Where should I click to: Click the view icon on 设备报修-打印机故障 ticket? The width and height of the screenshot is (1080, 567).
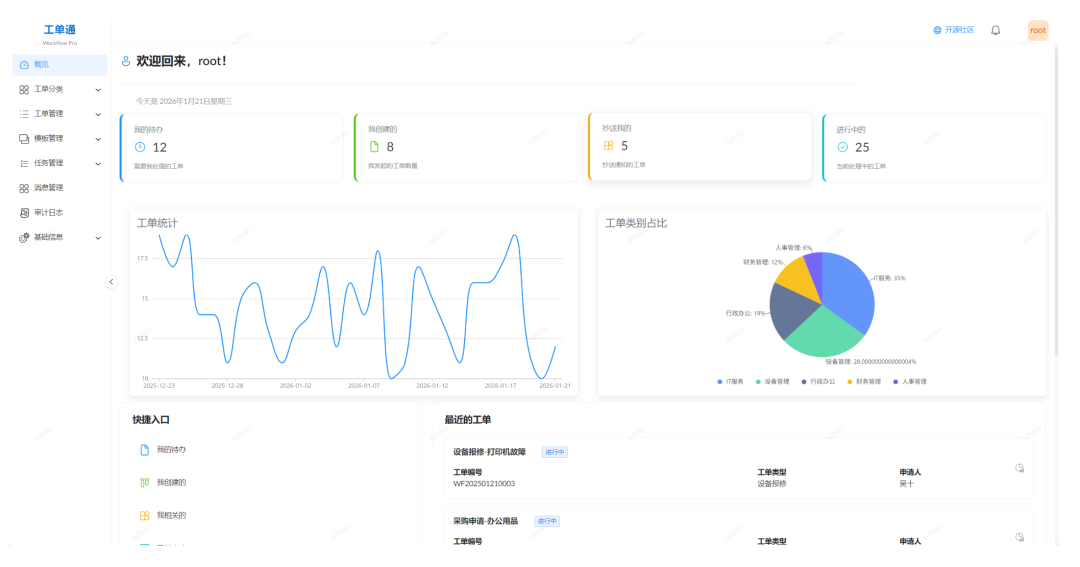coord(1019,468)
